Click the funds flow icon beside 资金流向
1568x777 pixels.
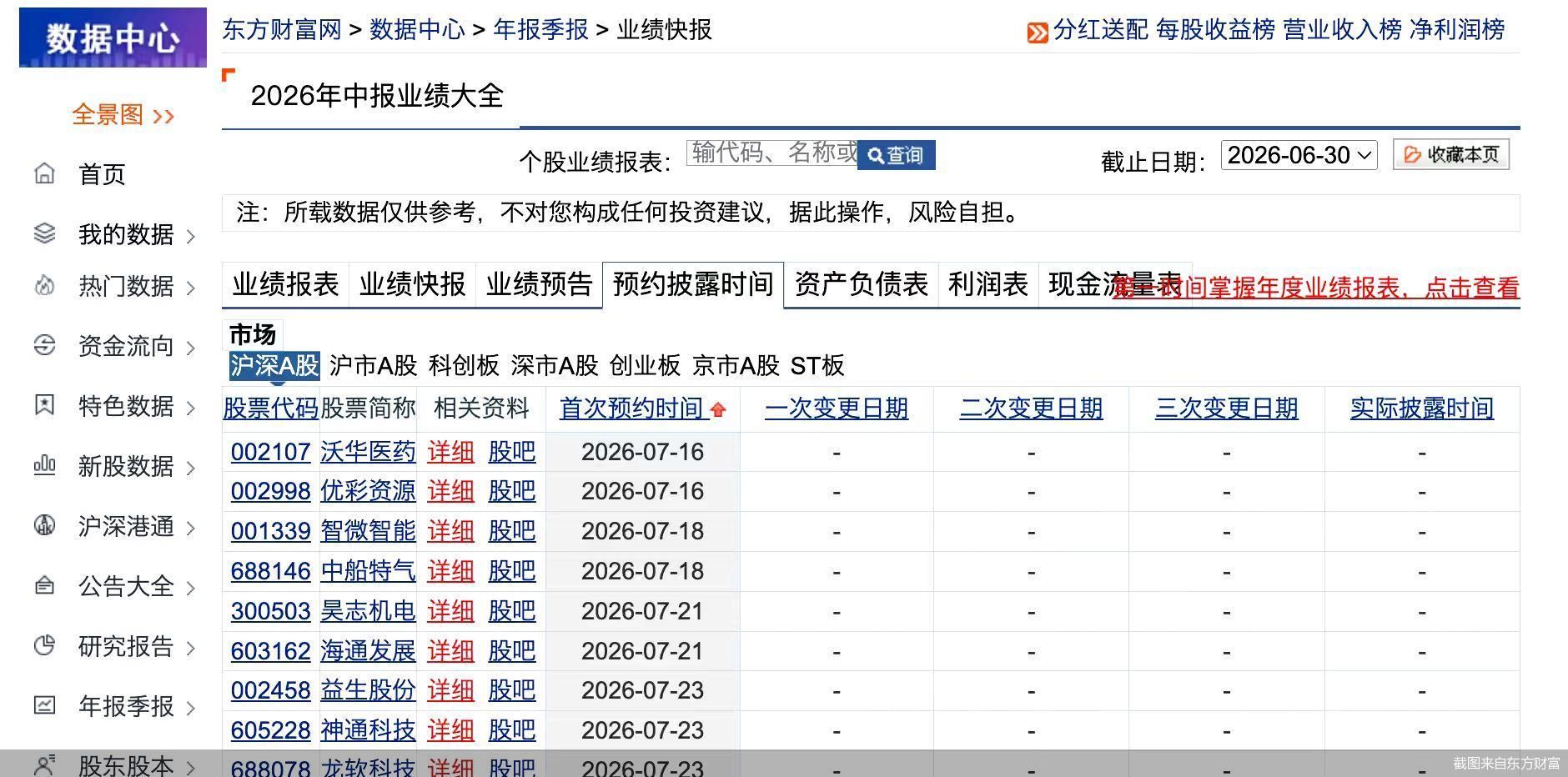click(44, 345)
